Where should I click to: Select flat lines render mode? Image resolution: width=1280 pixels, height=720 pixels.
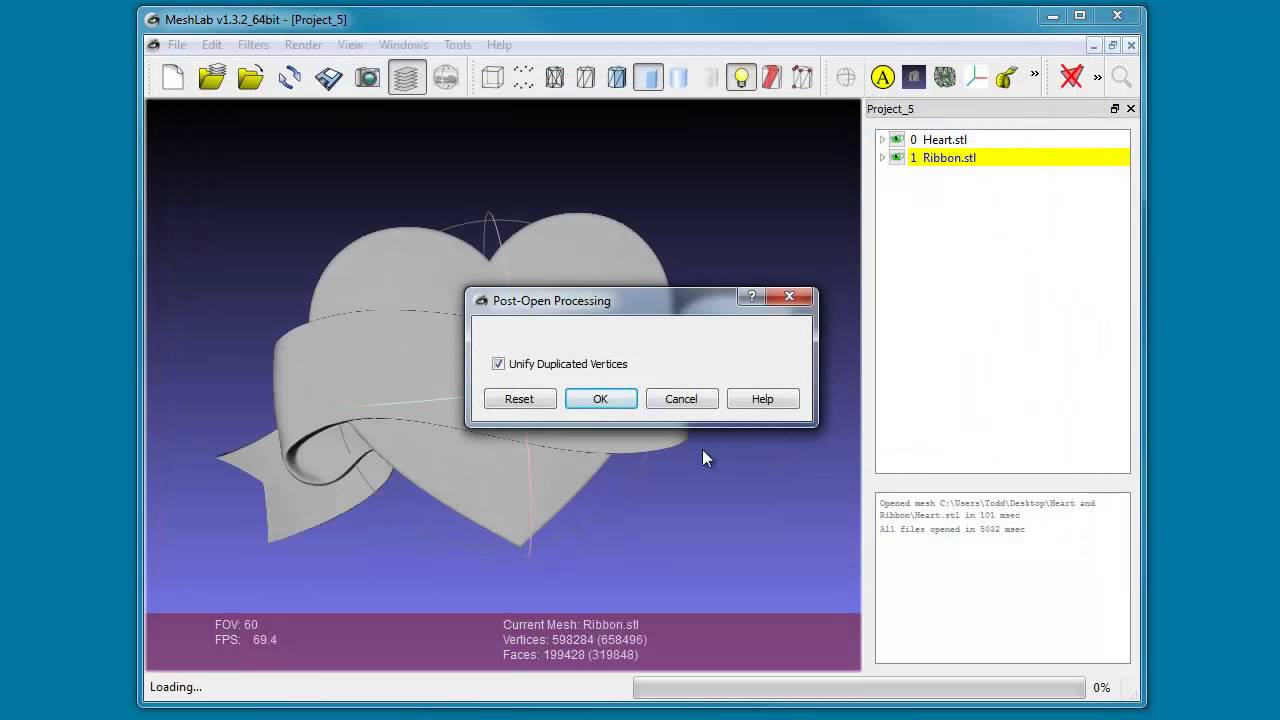tap(617, 77)
